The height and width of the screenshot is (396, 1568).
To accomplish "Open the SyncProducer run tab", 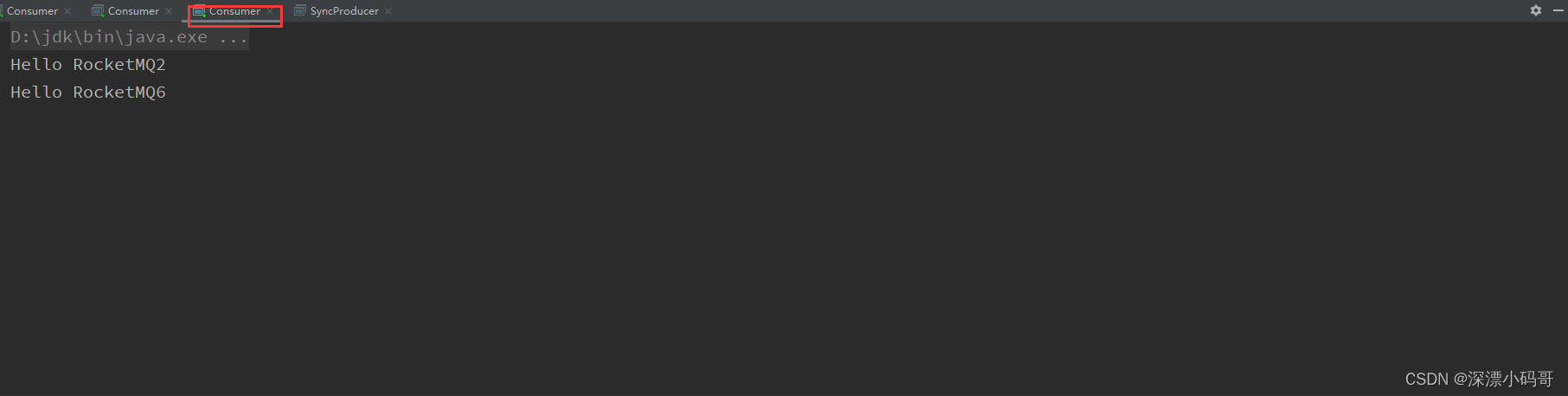I will 344,11.
